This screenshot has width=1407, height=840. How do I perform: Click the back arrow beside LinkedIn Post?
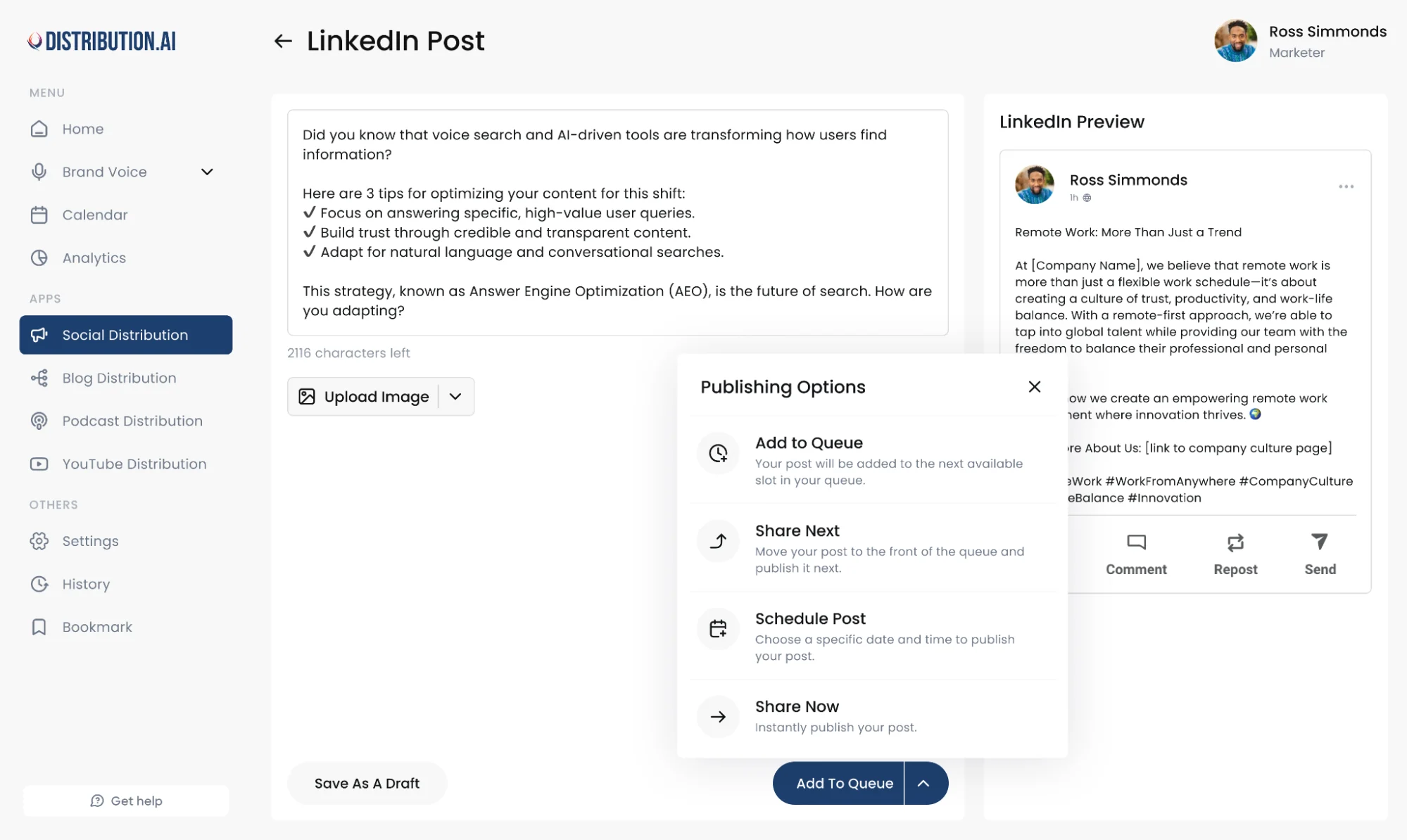(x=283, y=42)
